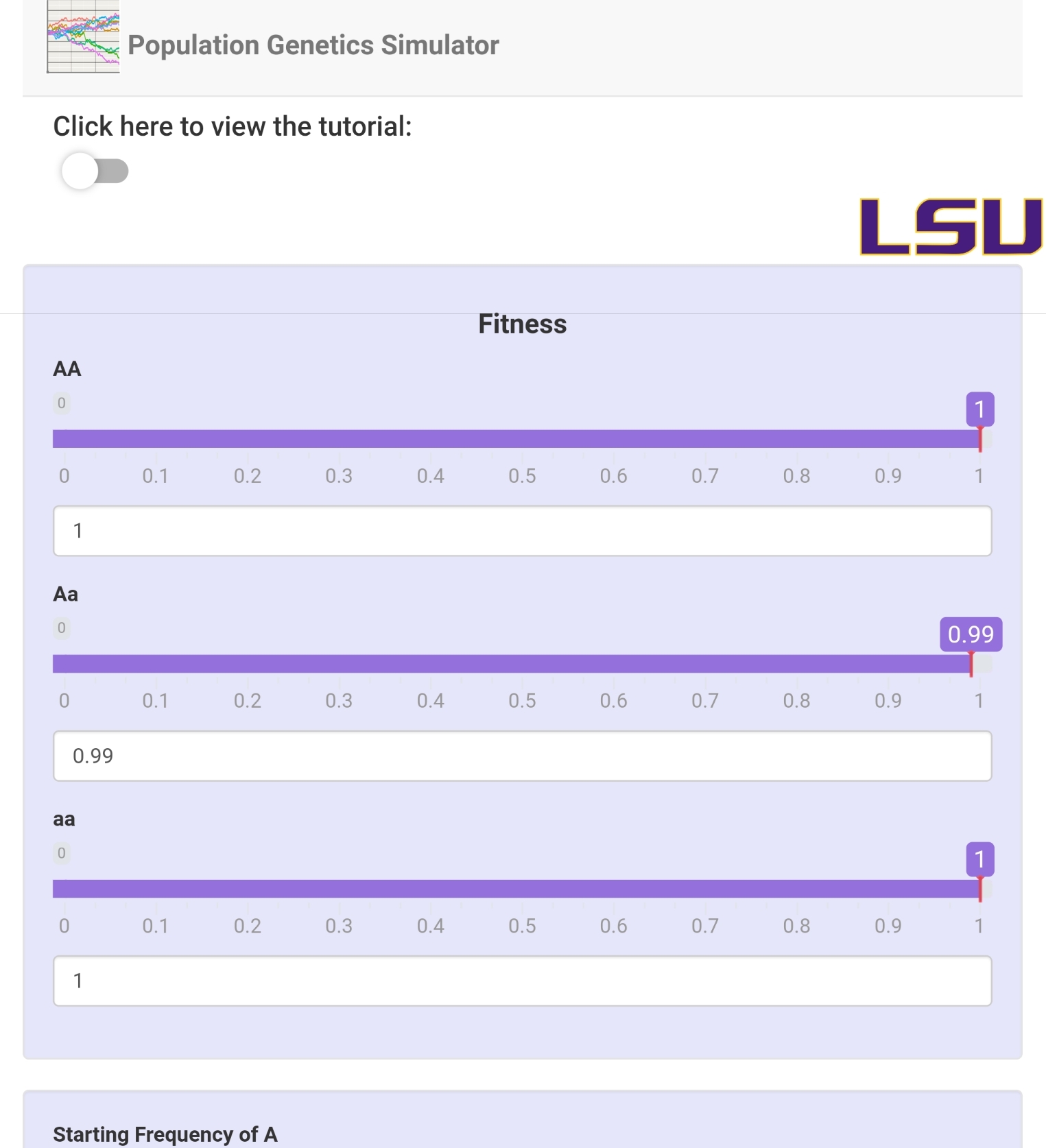Click the AA slider minimum value label
Image resolution: width=1046 pixels, height=1148 pixels.
(x=62, y=403)
